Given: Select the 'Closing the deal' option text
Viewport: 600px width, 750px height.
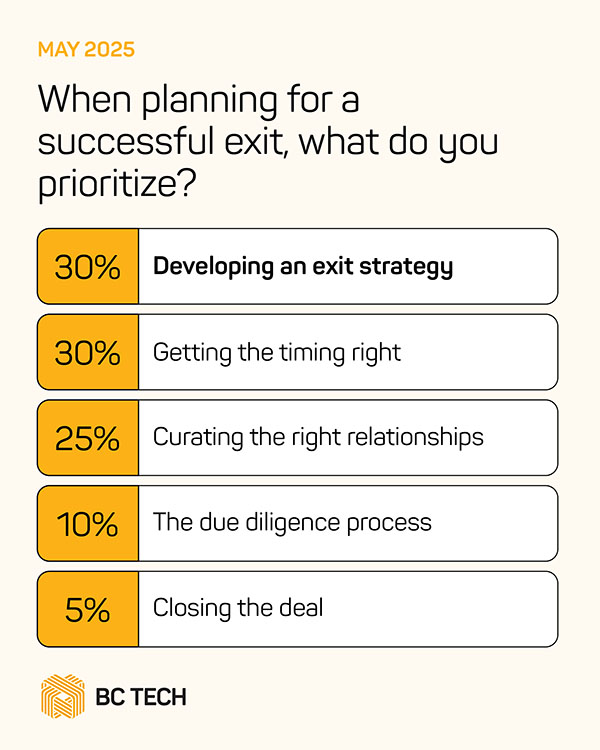Looking at the screenshot, I should click(238, 607).
